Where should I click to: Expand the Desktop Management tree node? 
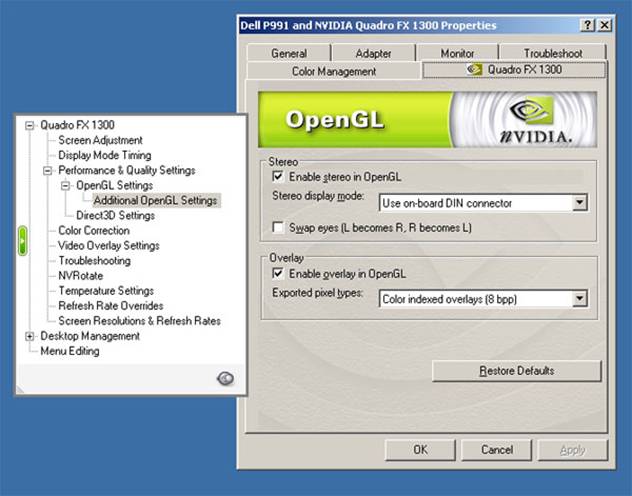(x=30, y=336)
